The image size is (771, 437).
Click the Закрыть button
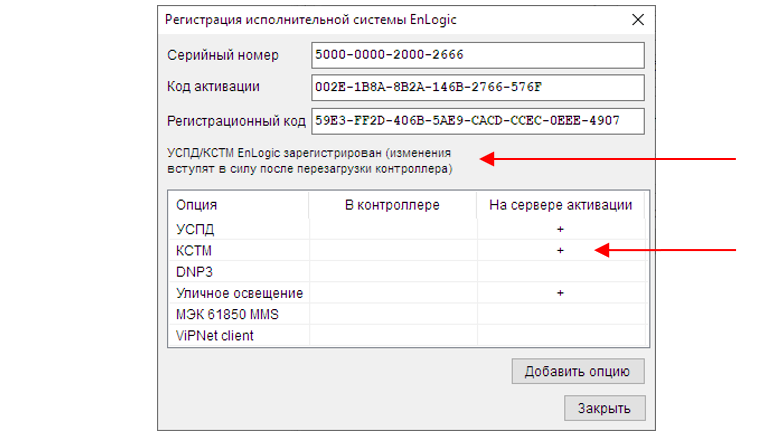coord(604,408)
